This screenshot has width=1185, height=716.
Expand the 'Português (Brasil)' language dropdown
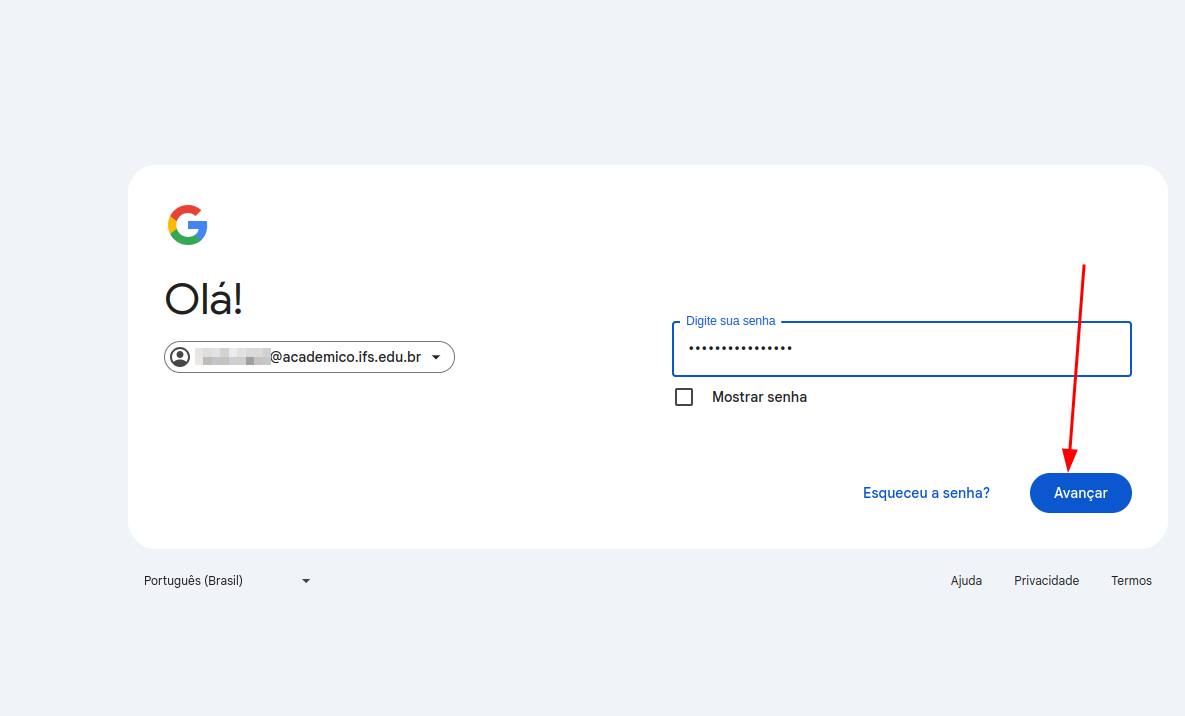[227, 581]
